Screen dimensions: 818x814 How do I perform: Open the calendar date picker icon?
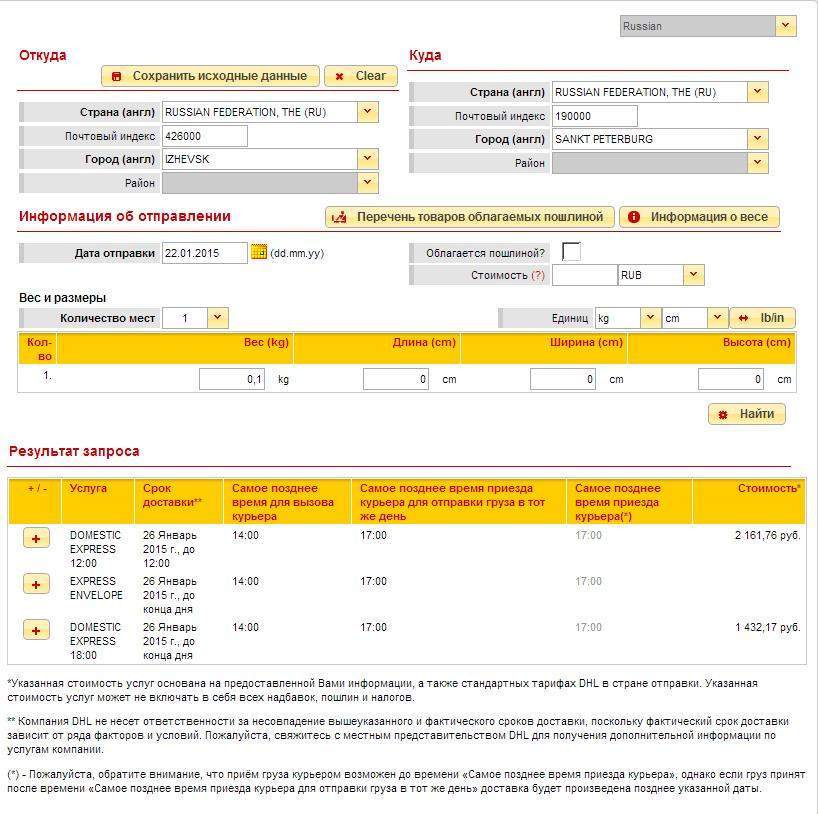[259, 253]
